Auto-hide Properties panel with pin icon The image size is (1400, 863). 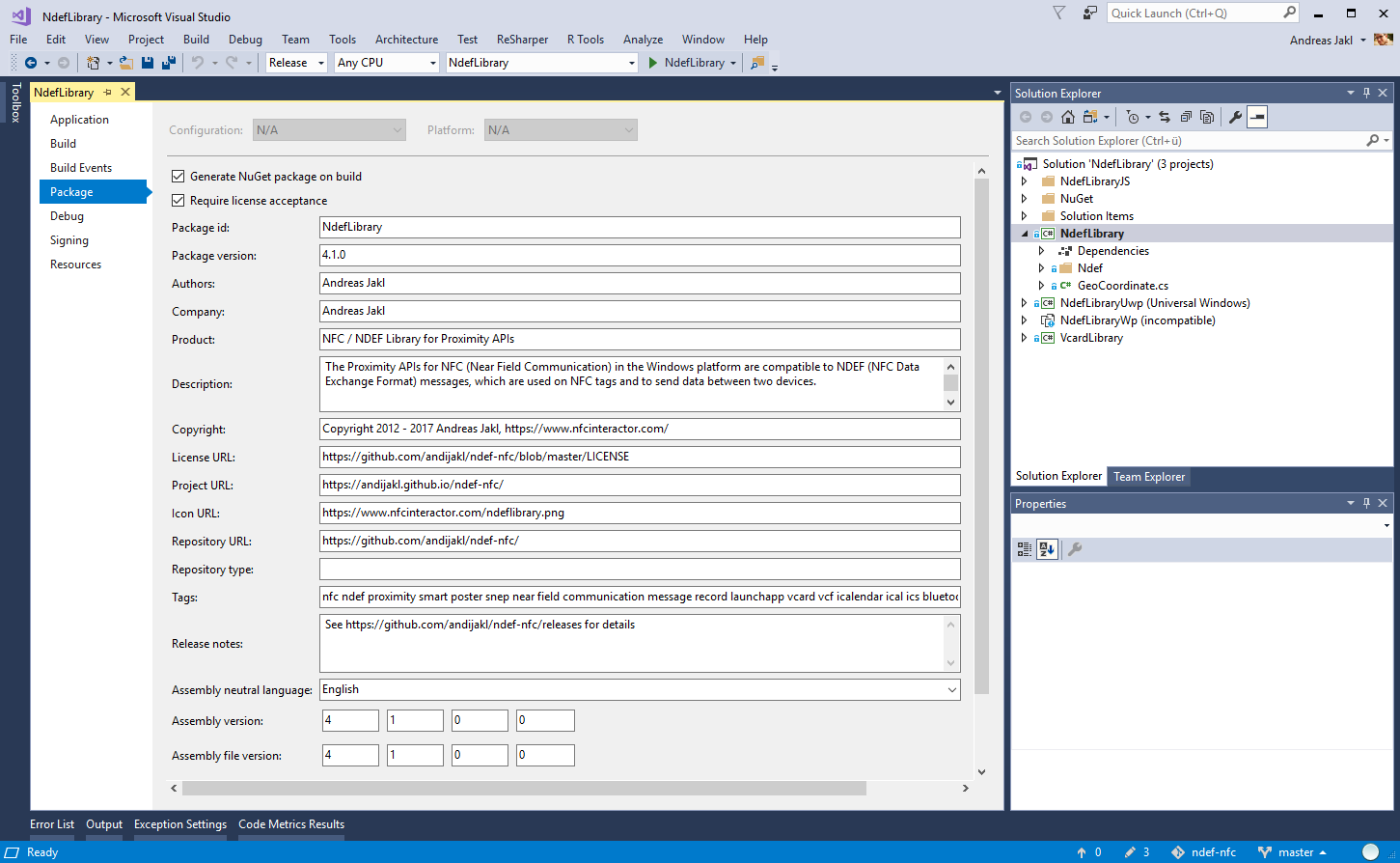point(1366,504)
